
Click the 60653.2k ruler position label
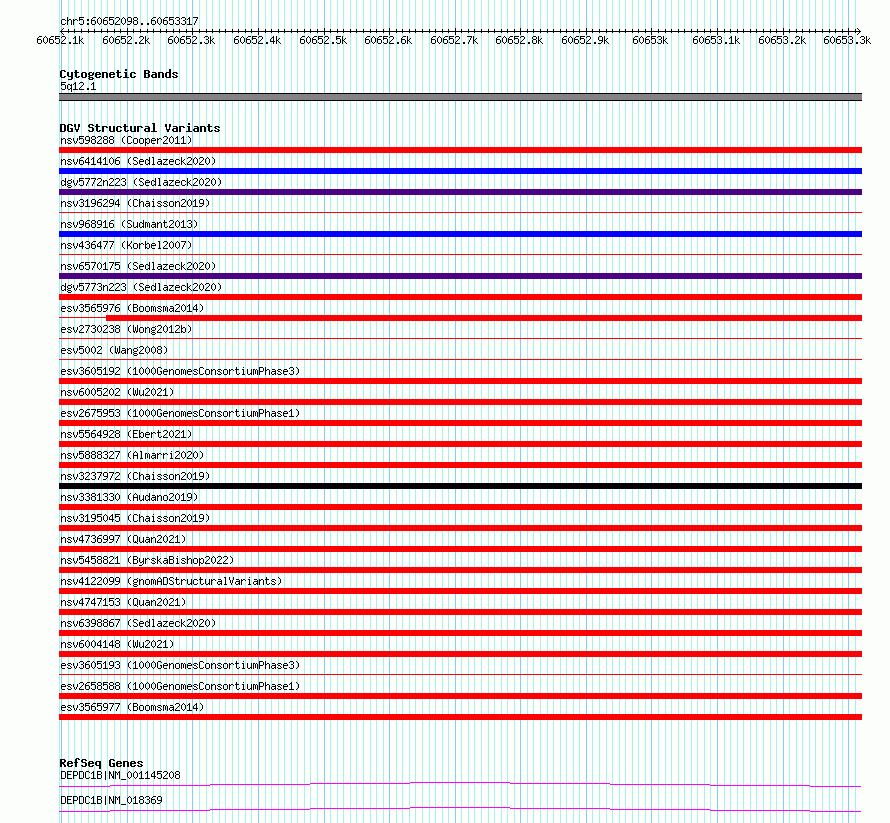pos(782,40)
